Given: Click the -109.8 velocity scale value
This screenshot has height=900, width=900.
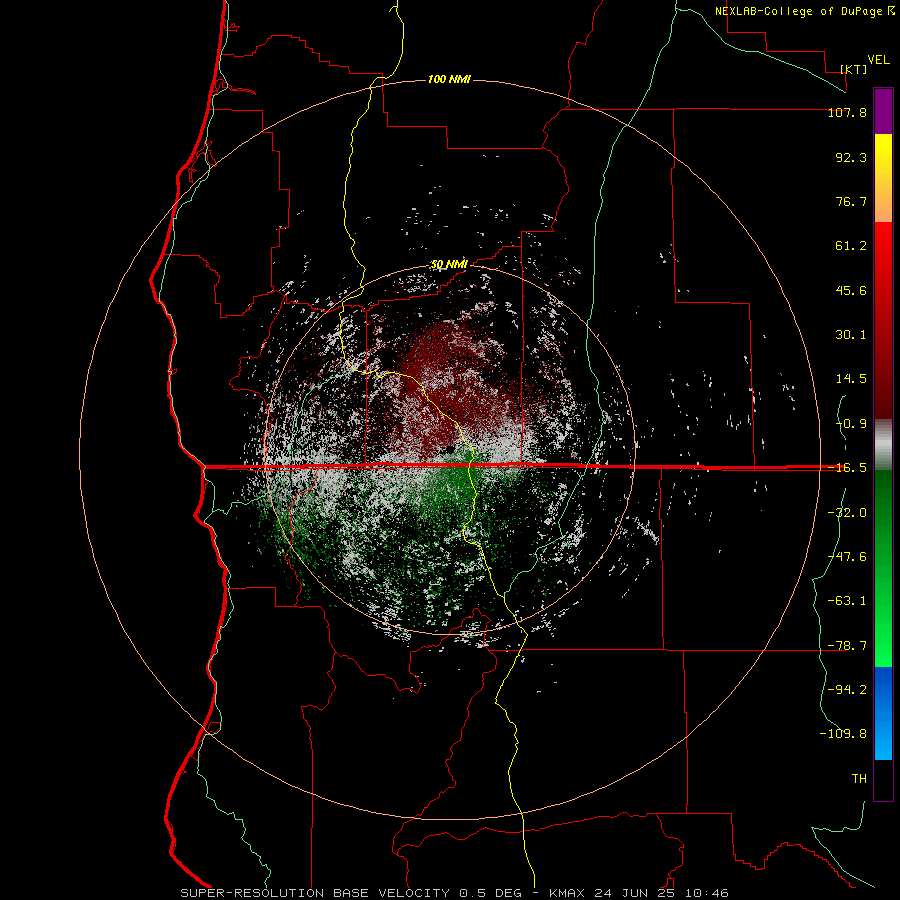Looking at the screenshot, I should (x=843, y=734).
